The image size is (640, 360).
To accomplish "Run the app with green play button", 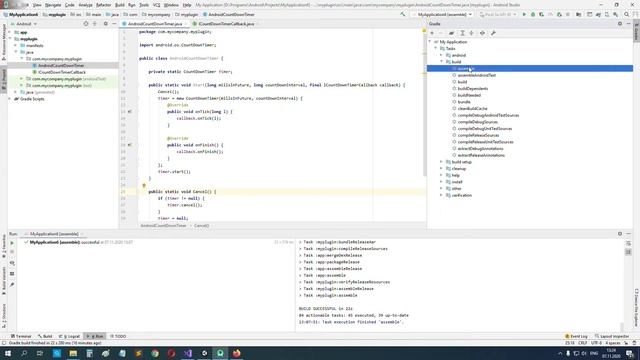I will [x=524, y=14].
